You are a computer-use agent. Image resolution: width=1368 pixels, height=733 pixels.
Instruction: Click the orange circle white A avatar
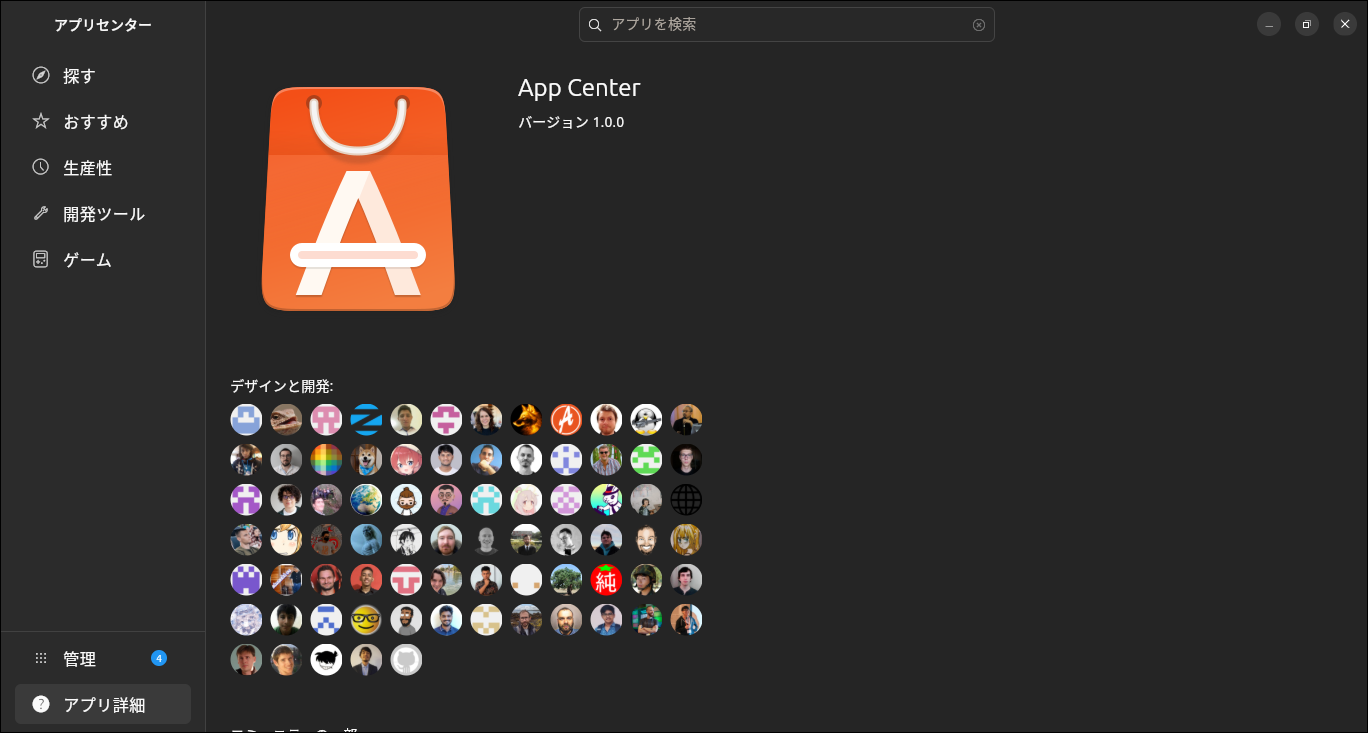(566, 420)
